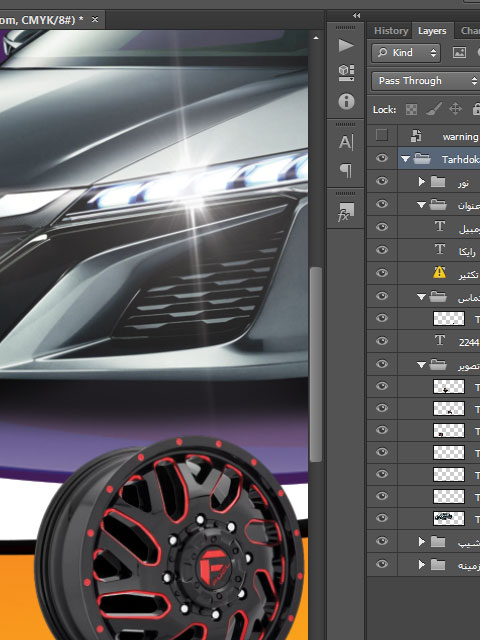Screen dimensions: 480x640
Task: Filter layers by pixel layer icon
Action: point(459,52)
